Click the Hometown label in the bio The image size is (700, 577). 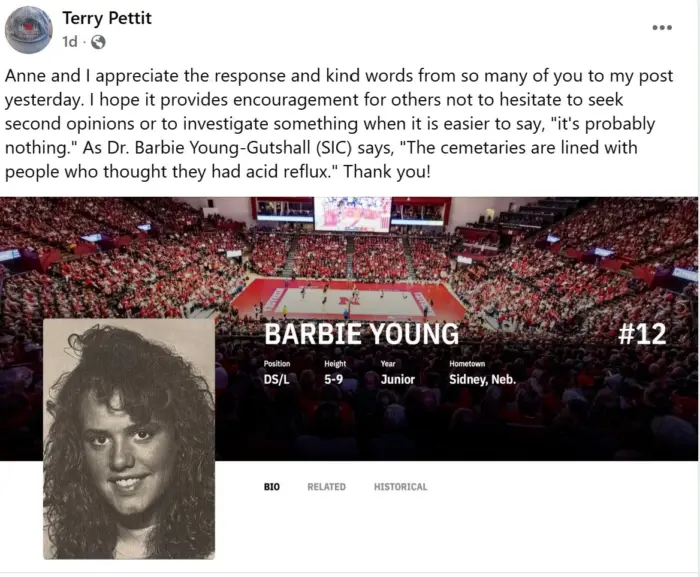click(x=467, y=364)
